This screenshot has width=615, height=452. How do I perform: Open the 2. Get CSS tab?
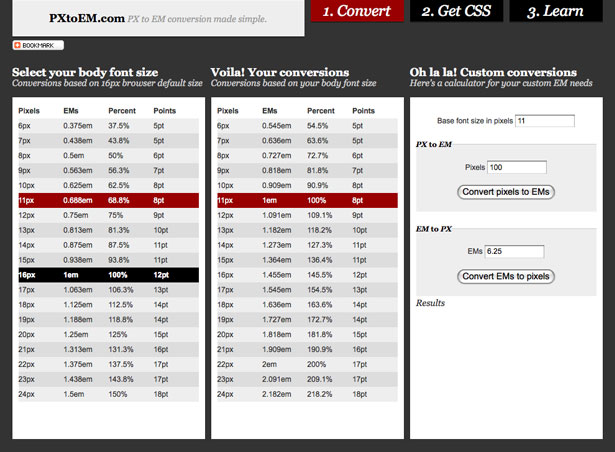pyautogui.click(x=456, y=11)
